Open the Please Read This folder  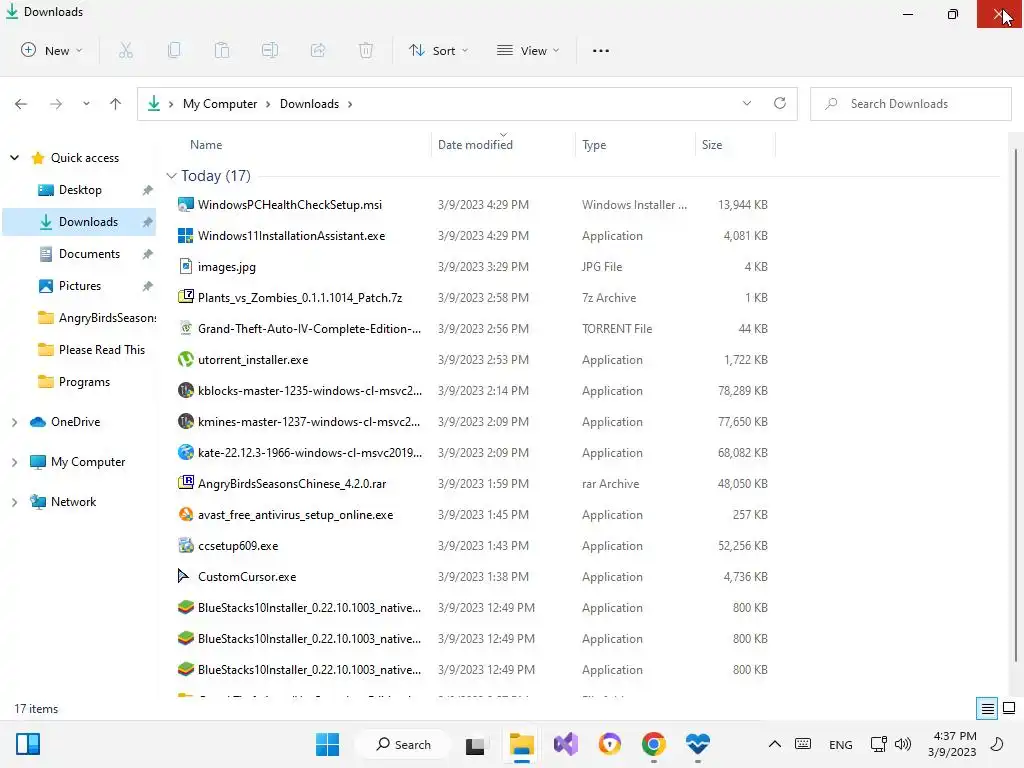point(102,349)
